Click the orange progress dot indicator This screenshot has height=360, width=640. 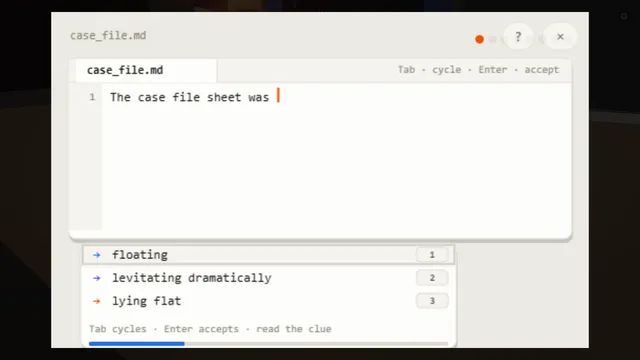pyautogui.click(x=480, y=39)
